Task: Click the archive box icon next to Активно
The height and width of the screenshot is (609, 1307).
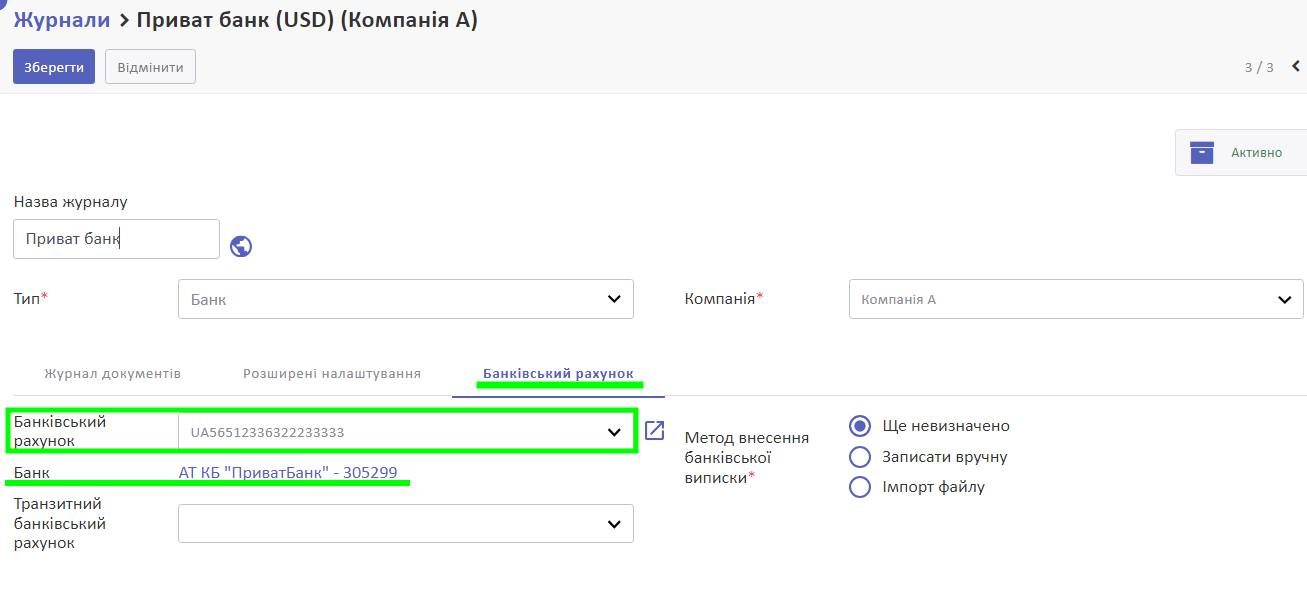Action: click(x=1202, y=153)
